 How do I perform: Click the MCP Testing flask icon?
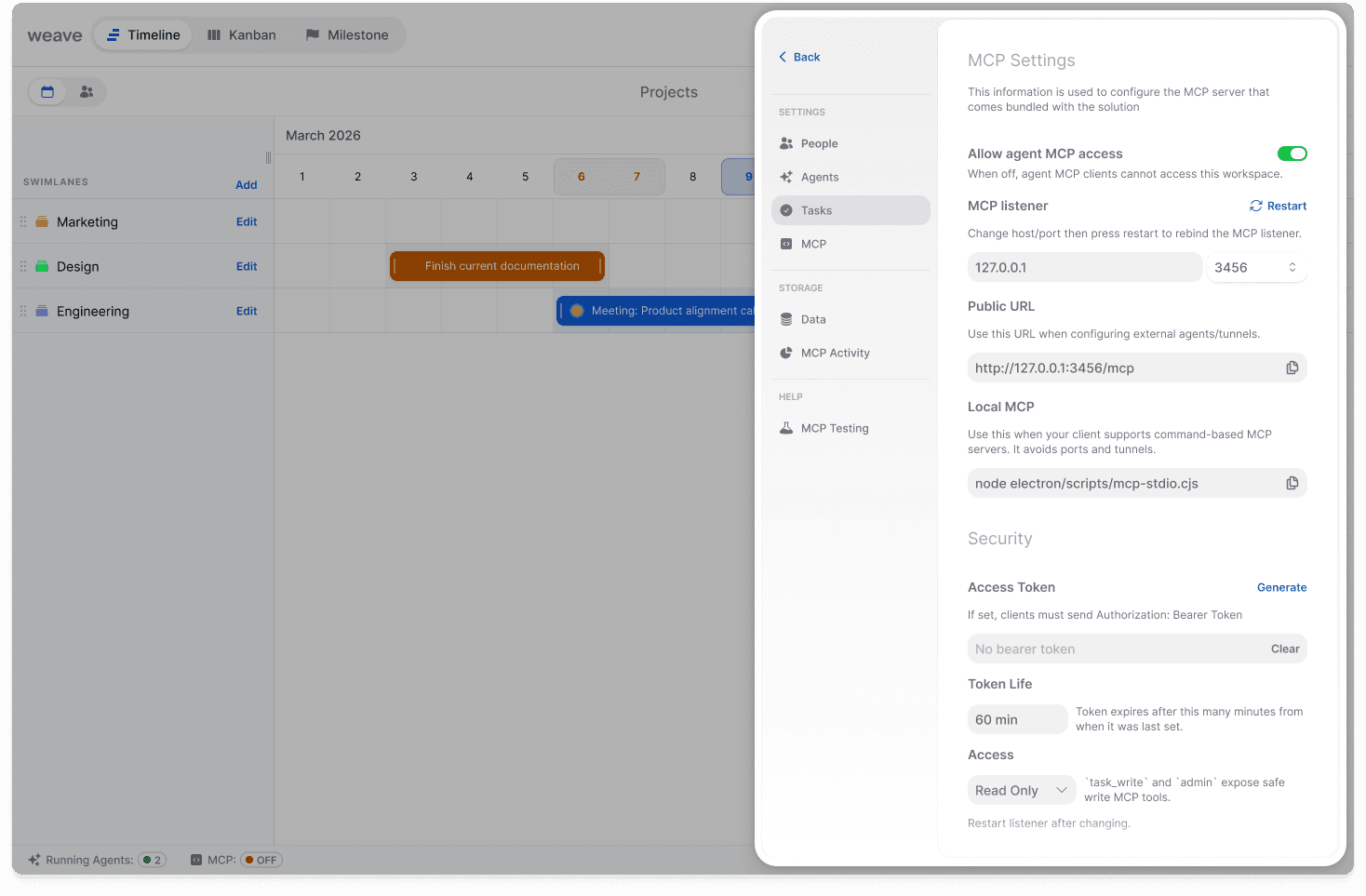[786, 428]
